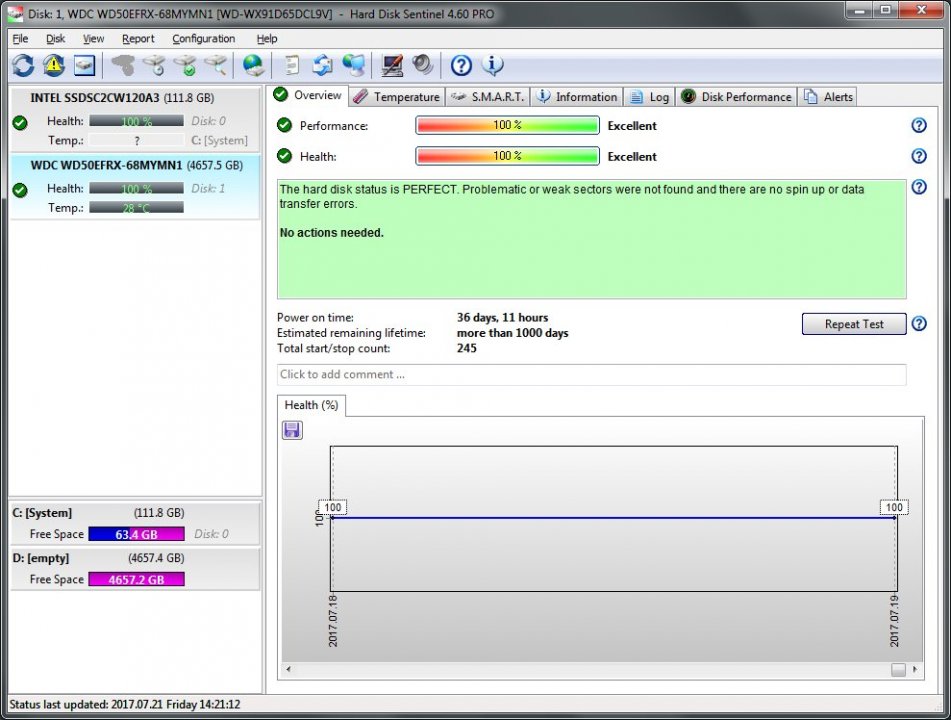Click the 2017.07.19 graph date label
Screen dimensions: 951x720
(x=895, y=621)
